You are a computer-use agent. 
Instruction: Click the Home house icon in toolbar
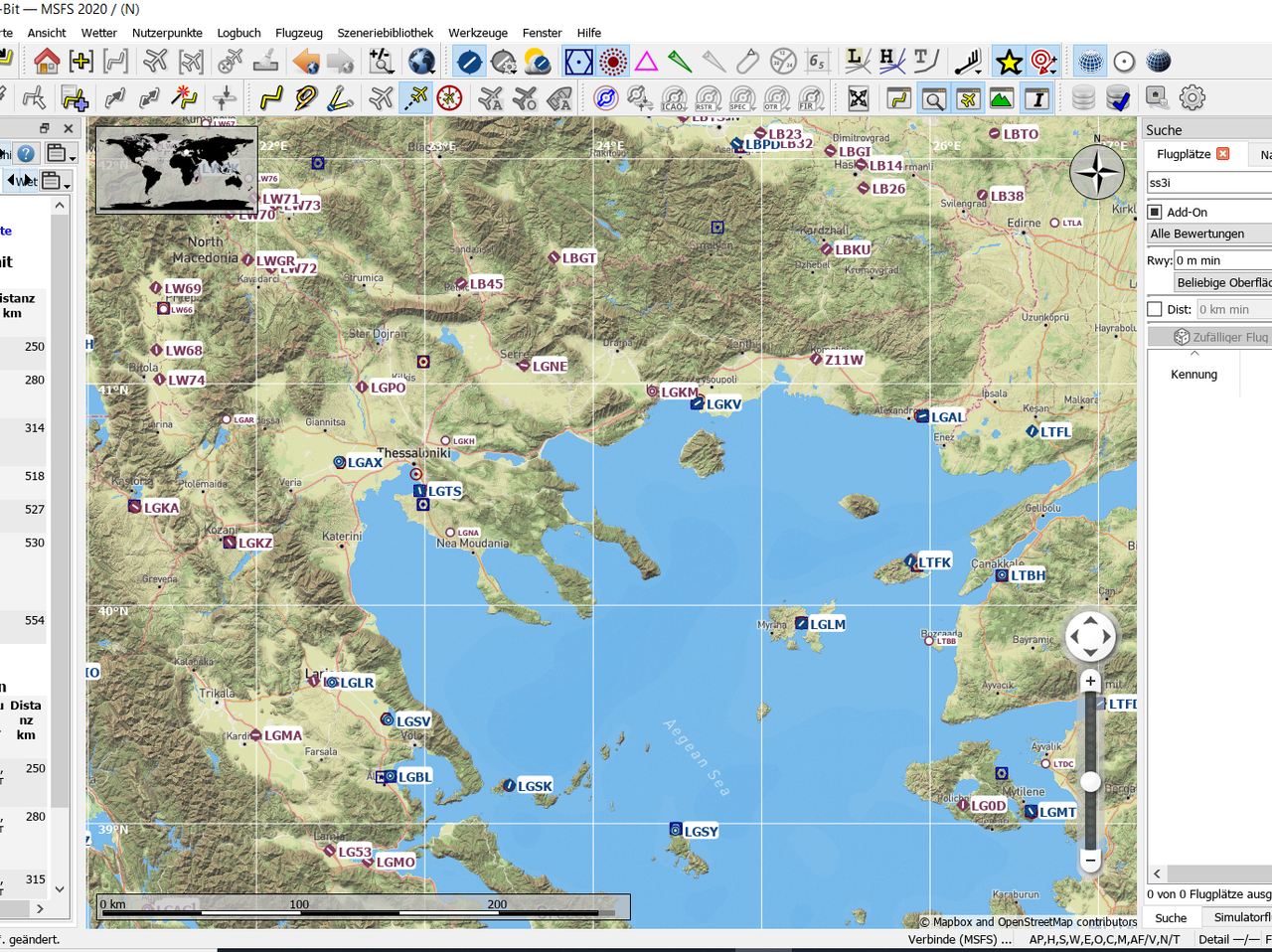46,62
